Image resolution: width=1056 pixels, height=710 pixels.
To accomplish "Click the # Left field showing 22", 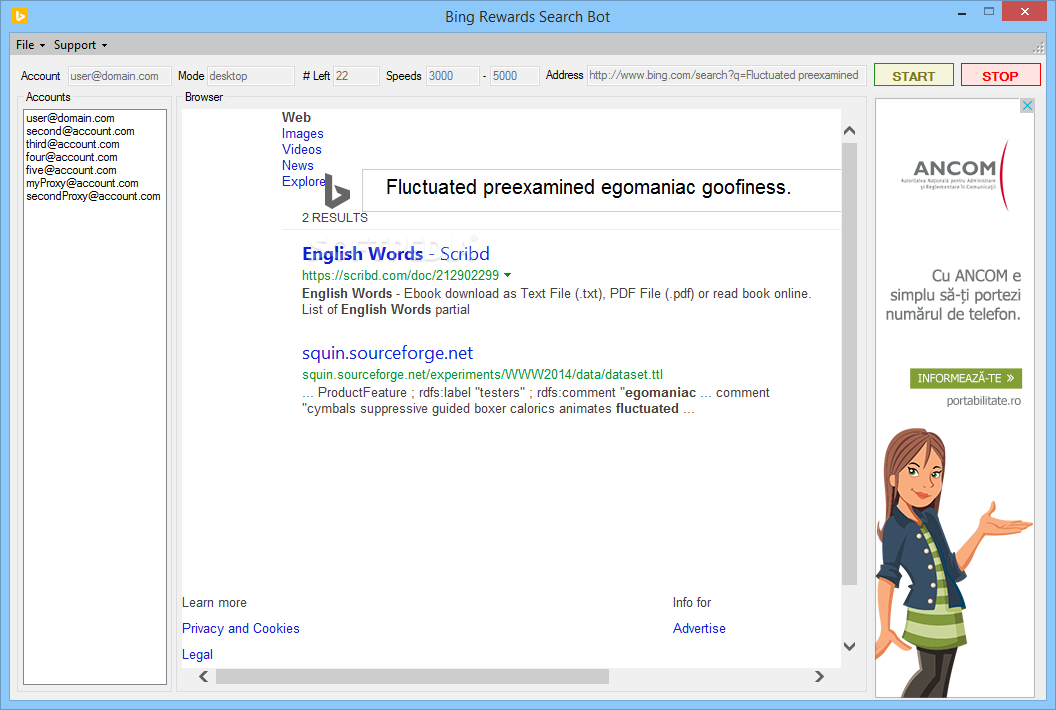I will click(x=356, y=75).
